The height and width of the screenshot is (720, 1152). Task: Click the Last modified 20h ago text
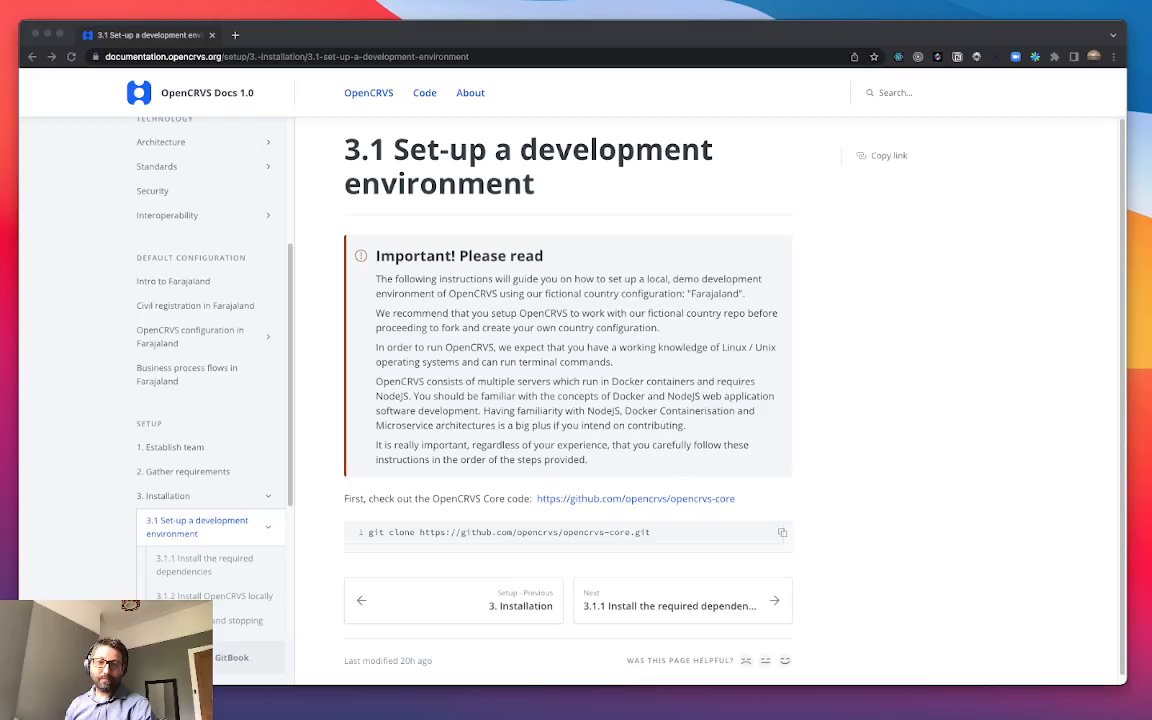coord(388,660)
